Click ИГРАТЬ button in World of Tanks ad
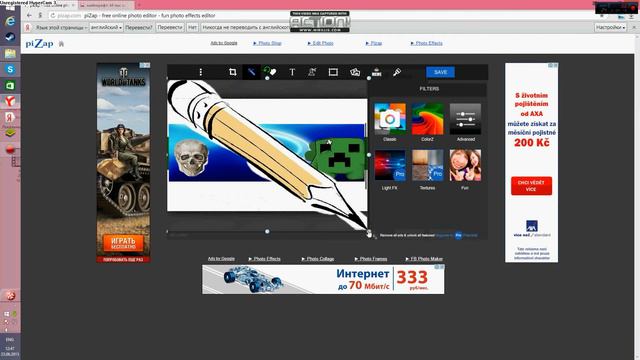The width and height of the screenshot is (640, 360). 123,243
